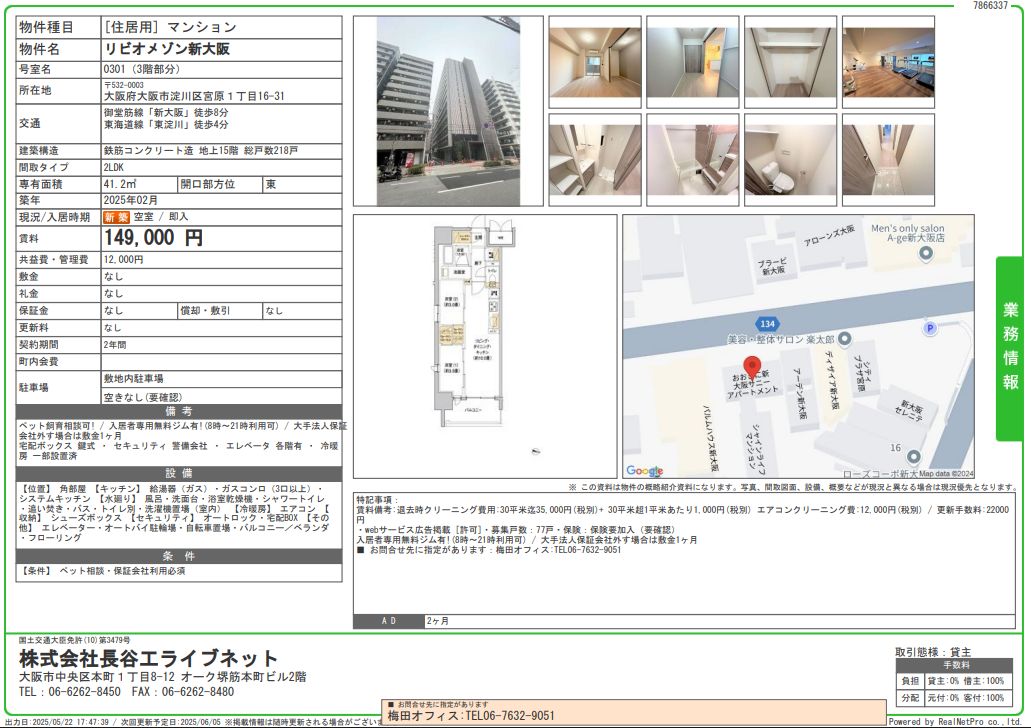Screen dimensions: 1031x728
Task: Click the map marker beside number 16
Action: coord(913,456)
